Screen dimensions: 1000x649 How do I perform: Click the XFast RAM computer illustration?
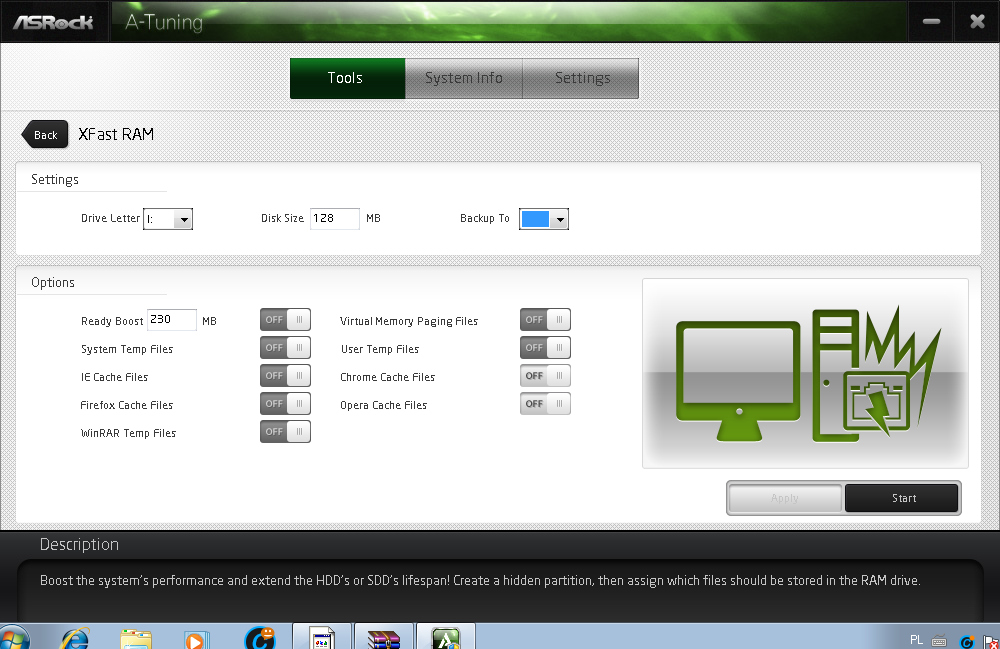coord(805,374)
